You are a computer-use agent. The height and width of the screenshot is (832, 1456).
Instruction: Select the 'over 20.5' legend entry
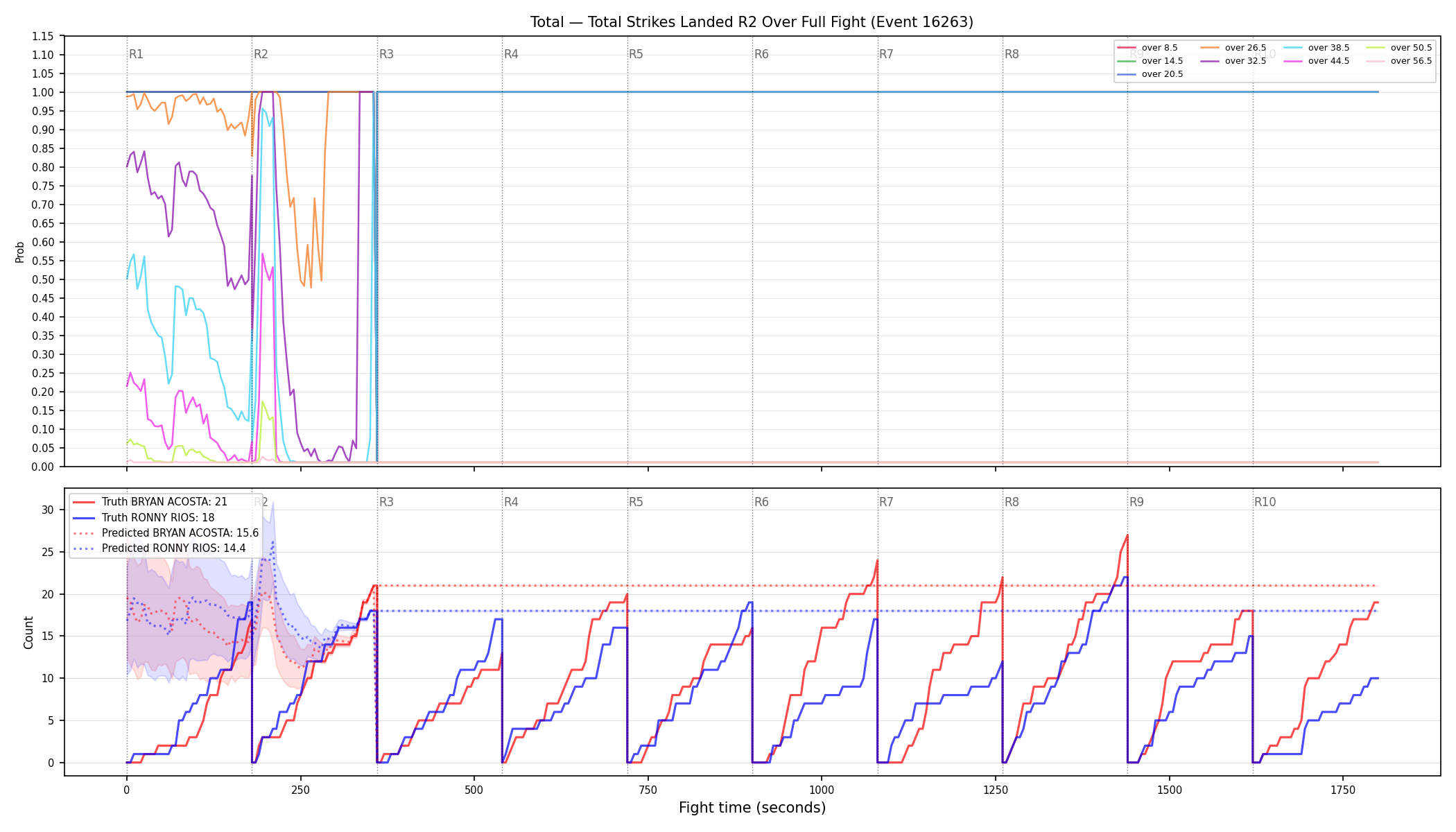click(x=1150, y=74)
